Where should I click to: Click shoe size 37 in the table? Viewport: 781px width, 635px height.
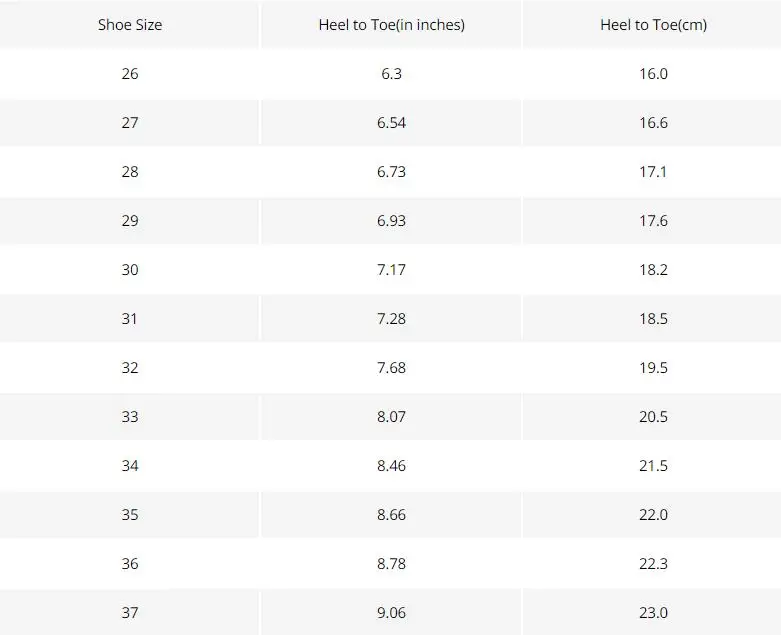pos(130,613)
